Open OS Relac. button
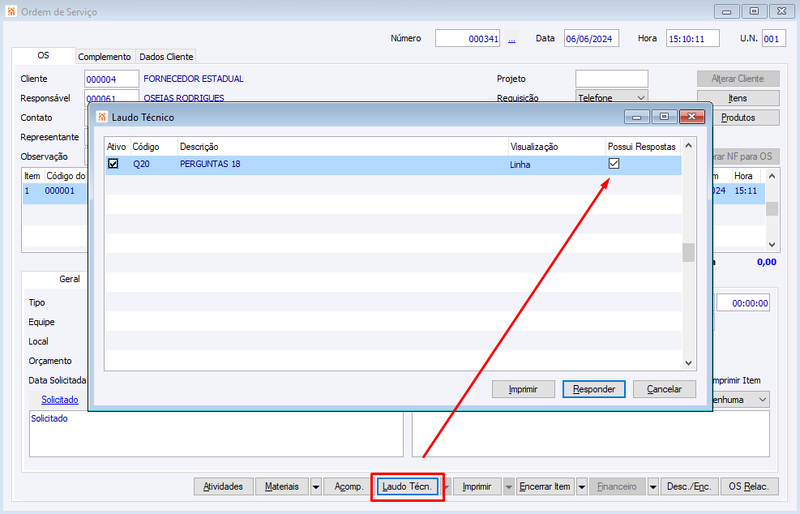The height and width of the screenshot is (514, 800). coord(748,487)
